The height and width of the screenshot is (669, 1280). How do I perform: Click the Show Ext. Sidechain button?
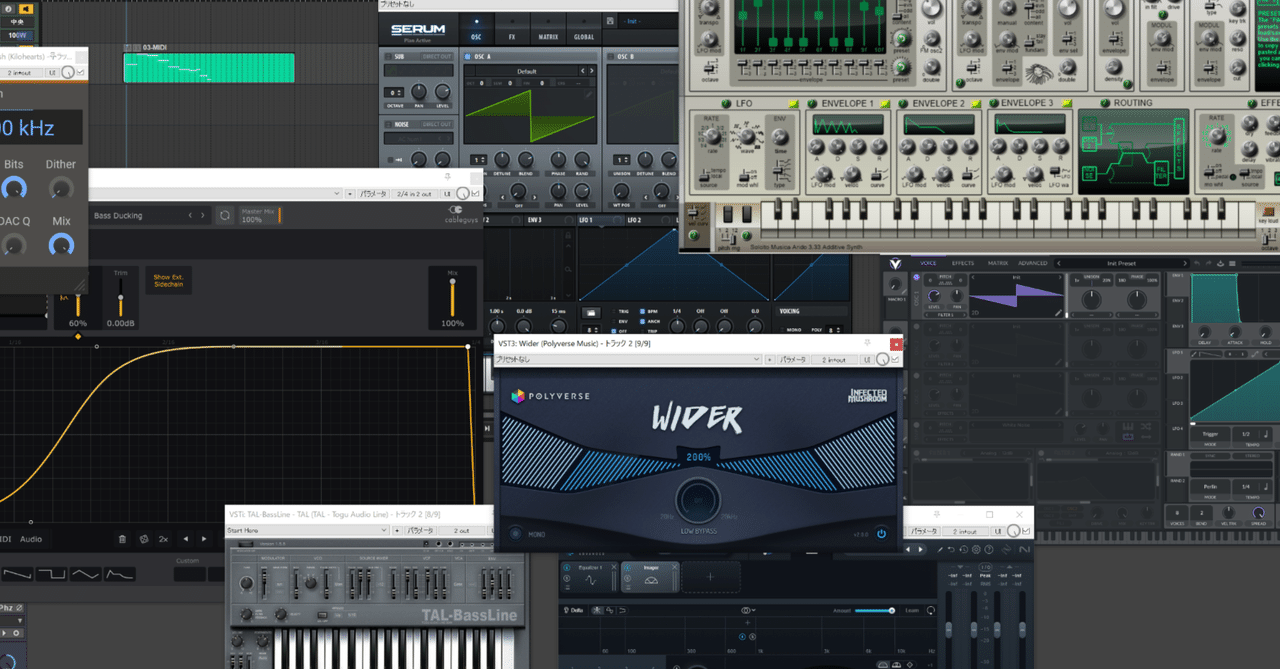tap(169, 281)
